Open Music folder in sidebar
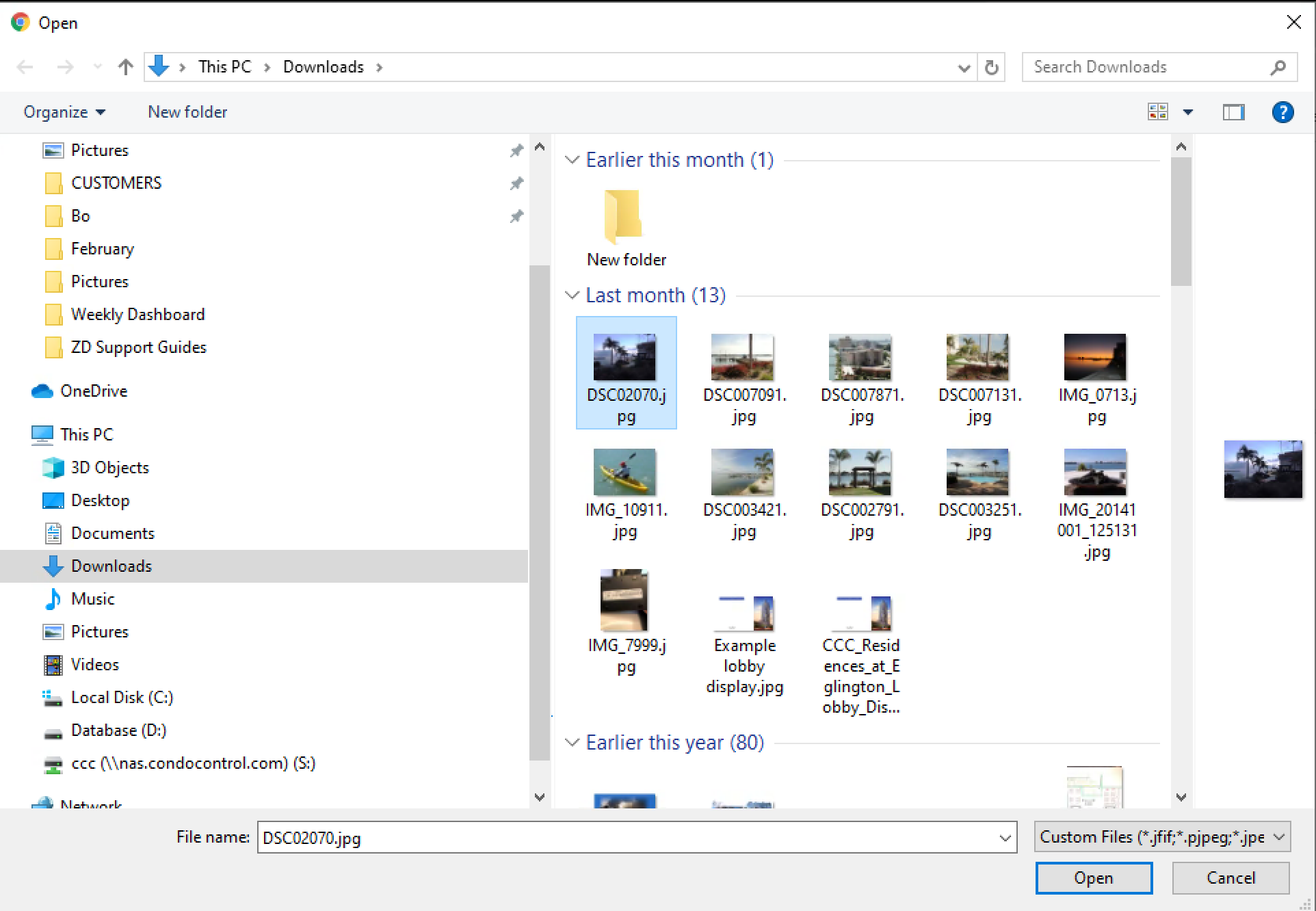Viewport: 1316px width, 911px height. coord(92,599)
